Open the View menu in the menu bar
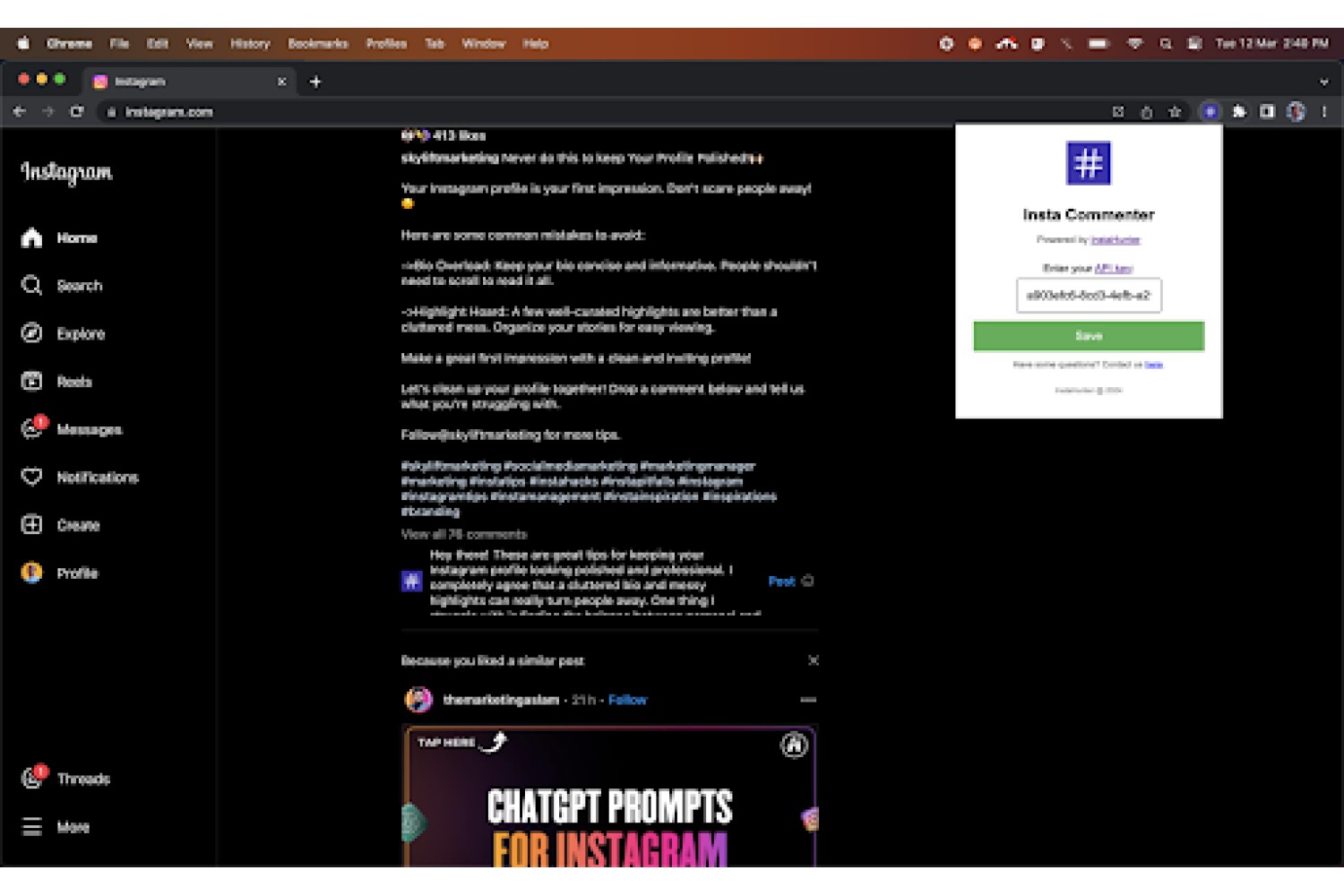This screenshot has width=1344, height=896. pyautogui.click(x=200, y=44)
